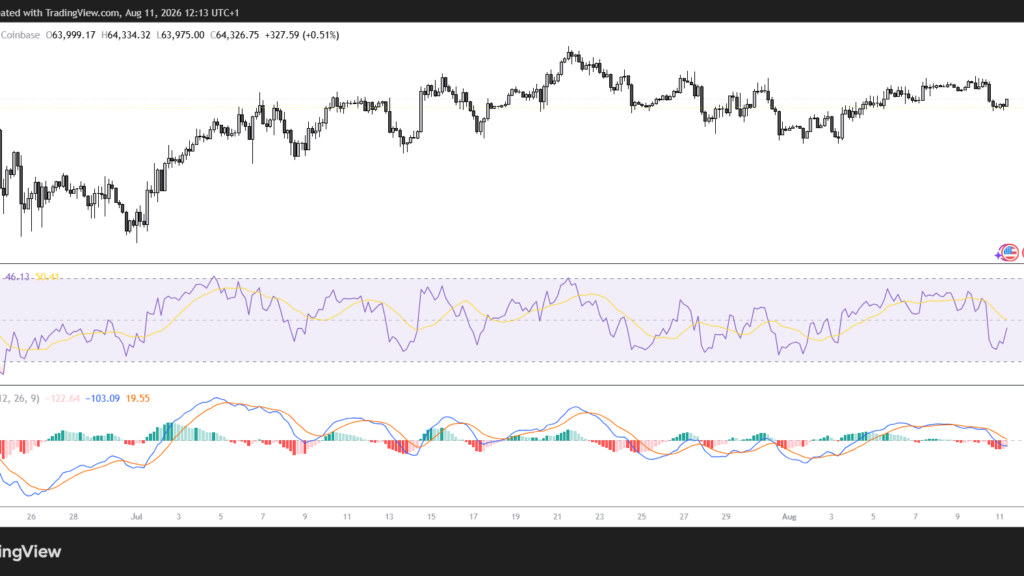The image size is (1024, 576).
Task: Click the 21 date label on time axis
Action: 557,517
